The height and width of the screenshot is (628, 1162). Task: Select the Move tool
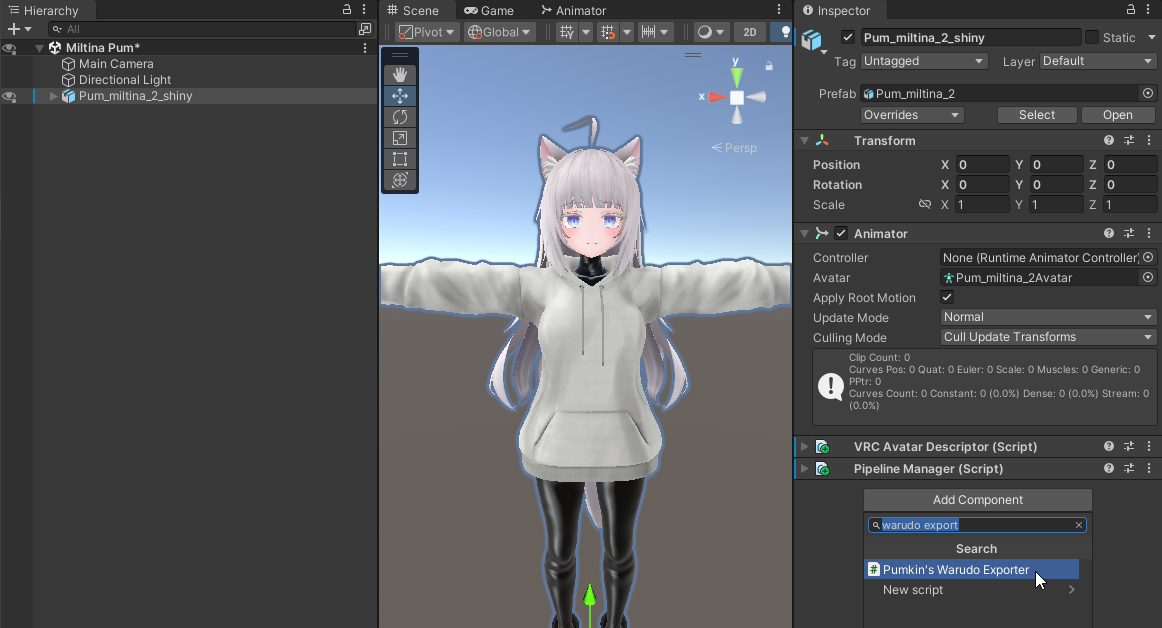(399, 96)
